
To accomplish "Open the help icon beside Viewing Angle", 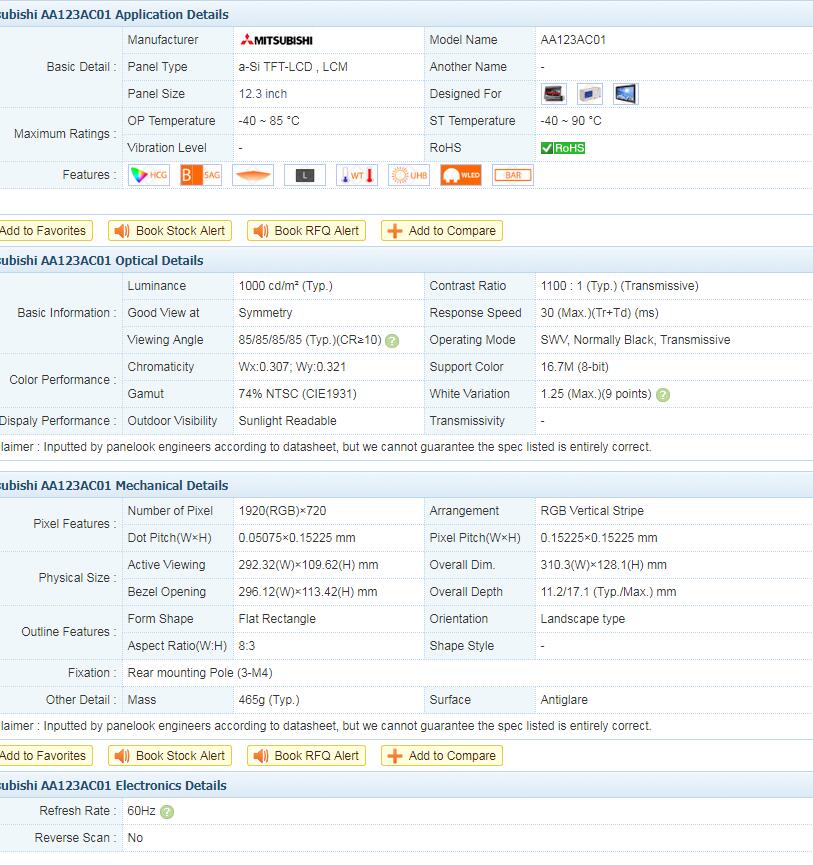I will coord(392,341).
